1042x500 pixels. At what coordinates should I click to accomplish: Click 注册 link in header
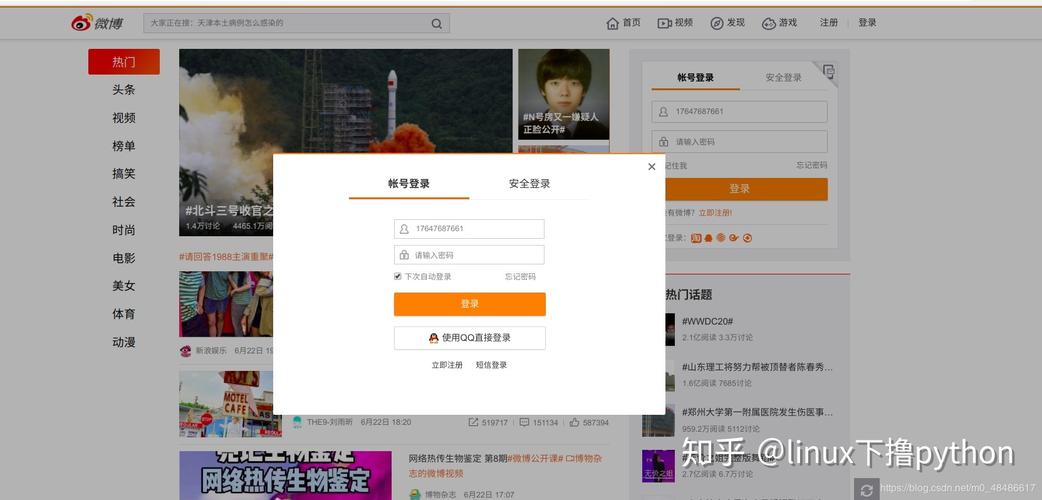pyautogui.click(x=829, y=23)
